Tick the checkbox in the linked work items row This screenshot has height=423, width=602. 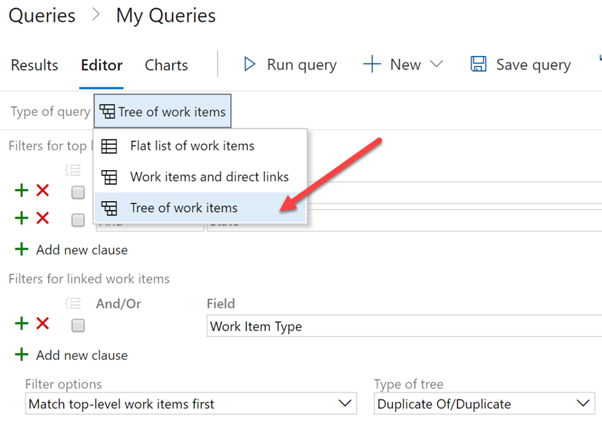(x=78, y=326)
